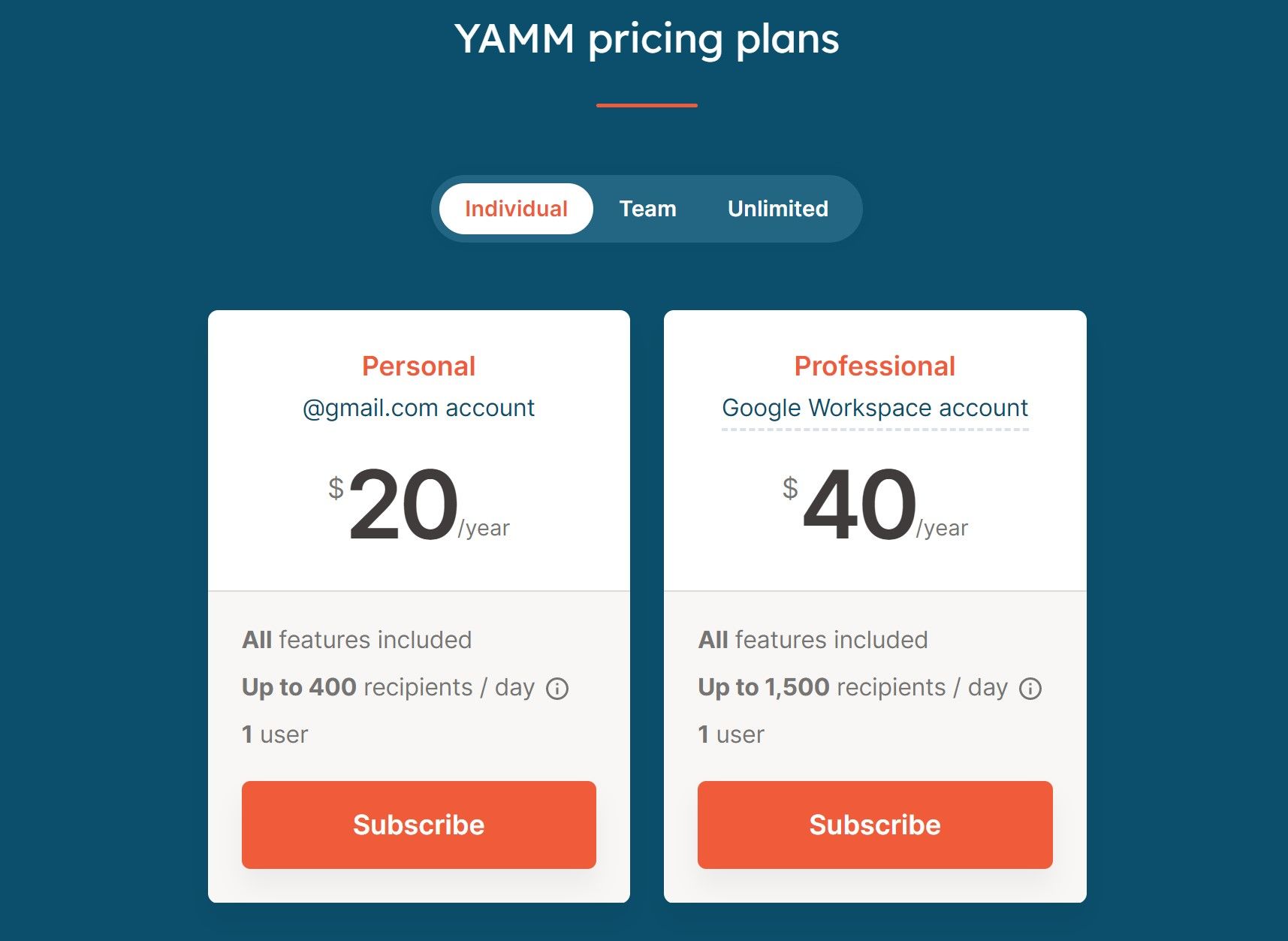This screenshot has height=941, width=1288.
Task: Click the info icon beside 400 recipients limit
Action: tap(557, 687)
